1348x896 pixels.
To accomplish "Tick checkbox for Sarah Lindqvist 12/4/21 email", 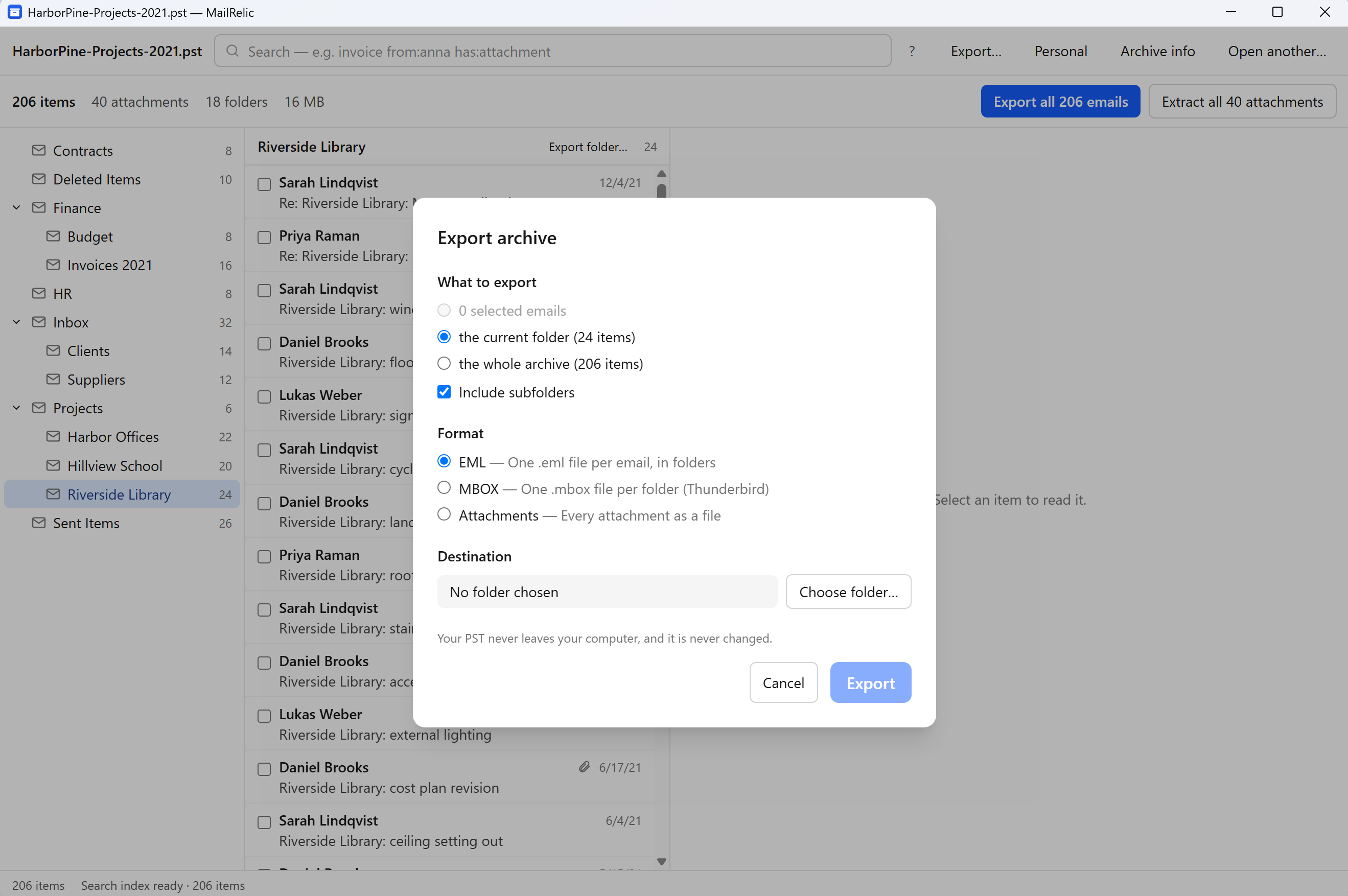I will click(264, 184).
